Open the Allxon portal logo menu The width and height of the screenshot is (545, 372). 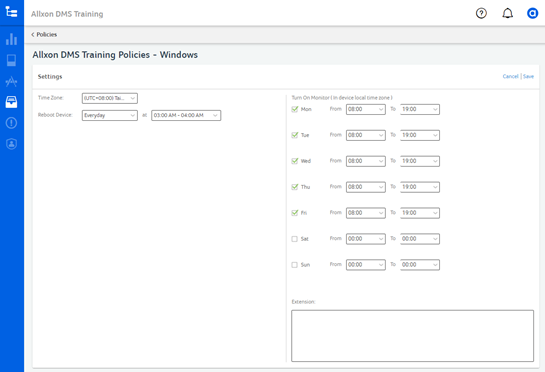click(11, 12)
